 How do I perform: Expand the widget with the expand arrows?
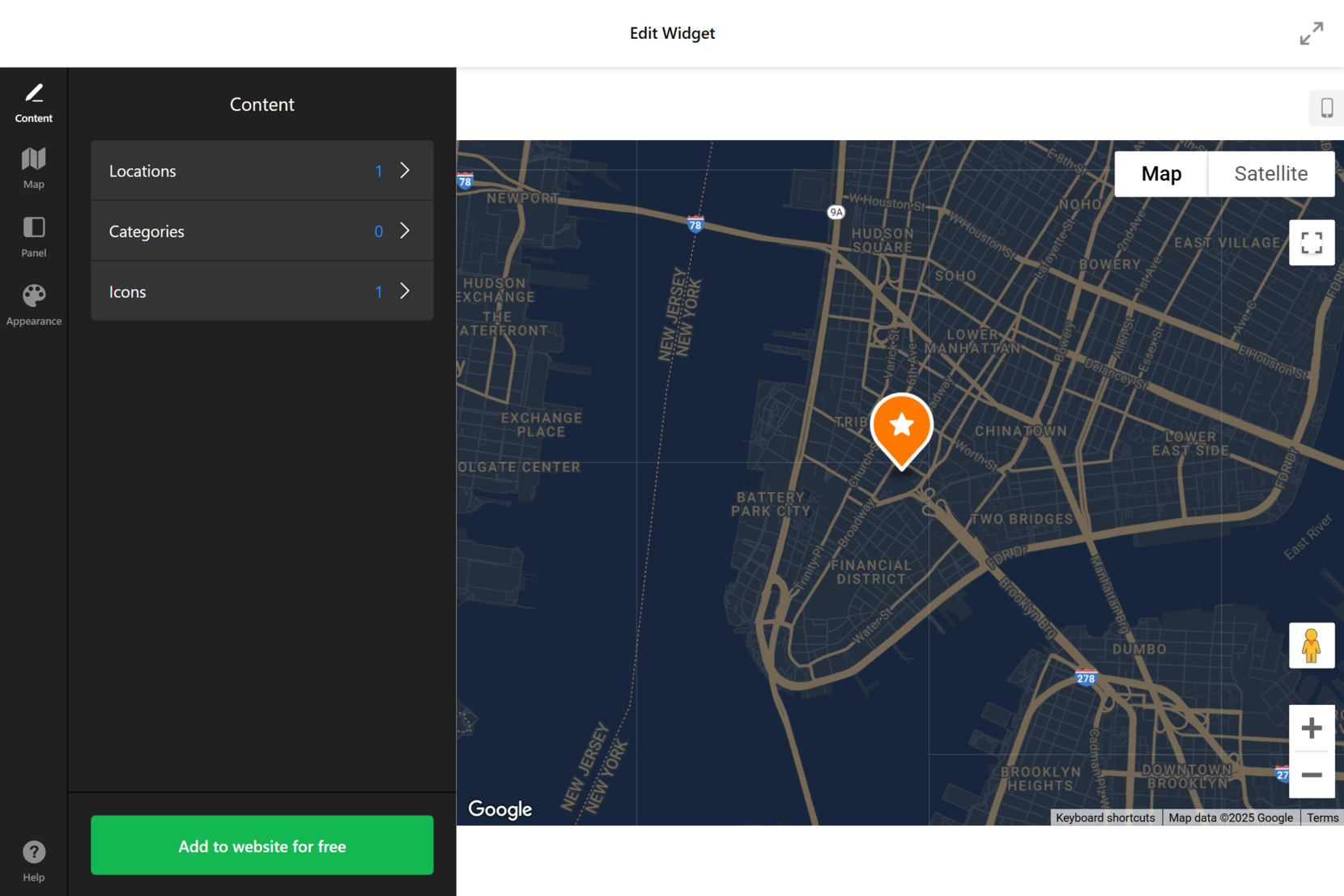click(1312, 33)
